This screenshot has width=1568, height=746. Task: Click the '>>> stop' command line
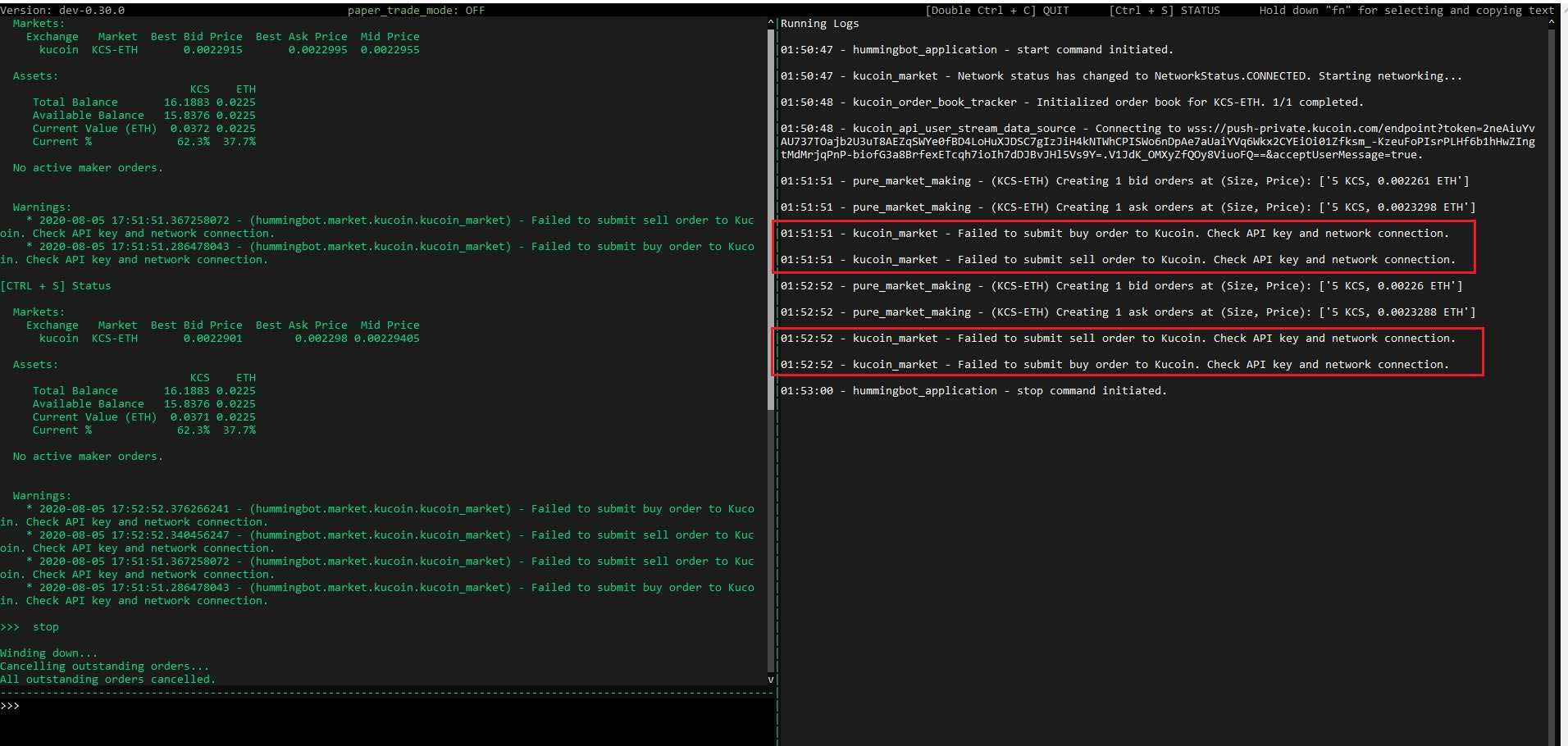[30, 627]
